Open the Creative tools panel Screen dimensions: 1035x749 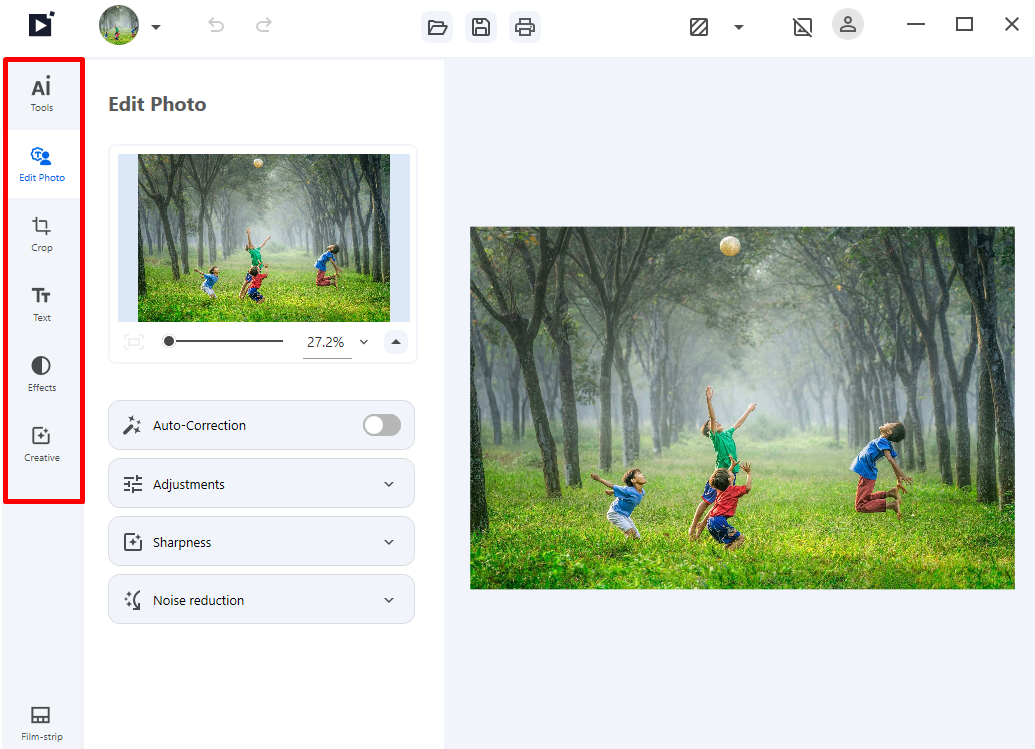pyautogui.click(x=42, y=444)
